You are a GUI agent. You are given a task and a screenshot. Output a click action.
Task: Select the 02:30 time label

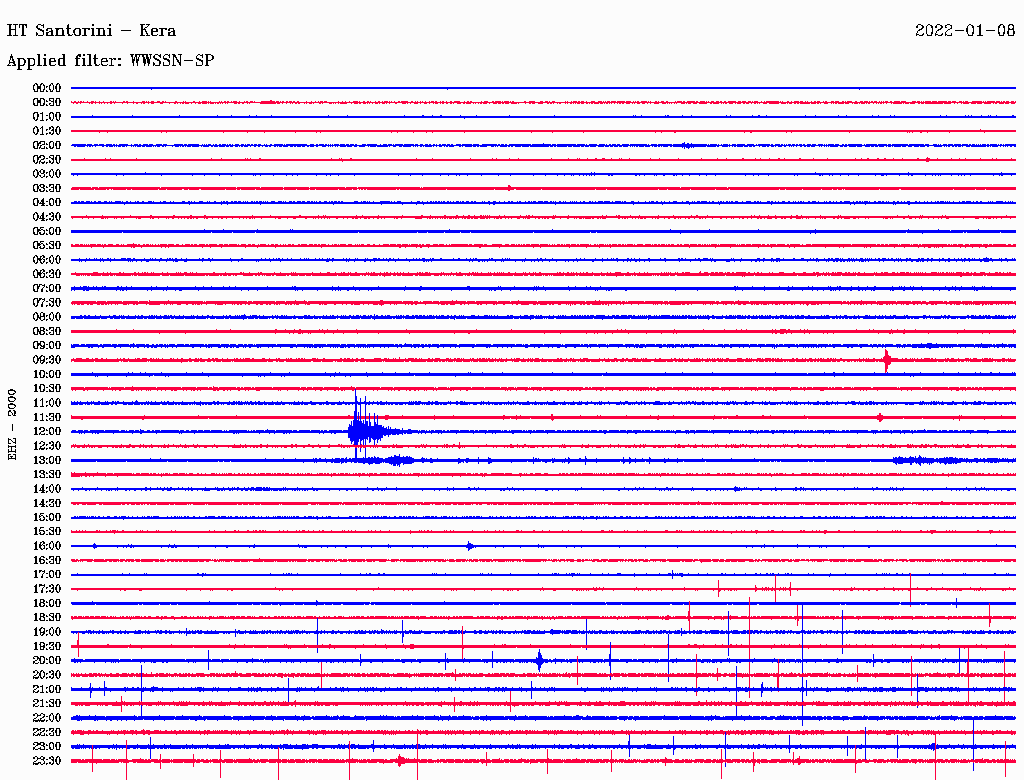point(47,159)
